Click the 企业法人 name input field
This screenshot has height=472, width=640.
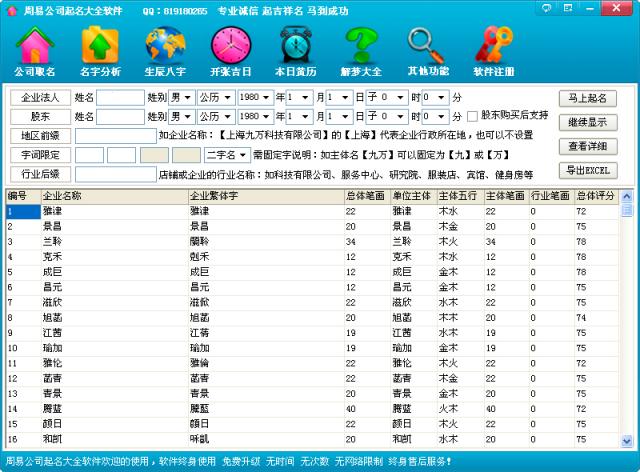click(121, 98)
